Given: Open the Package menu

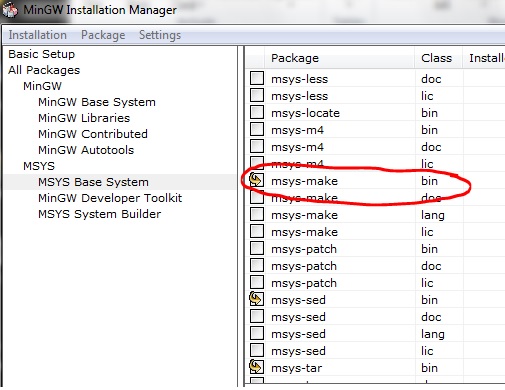Looking at the screenshot, I should [103, 35].
